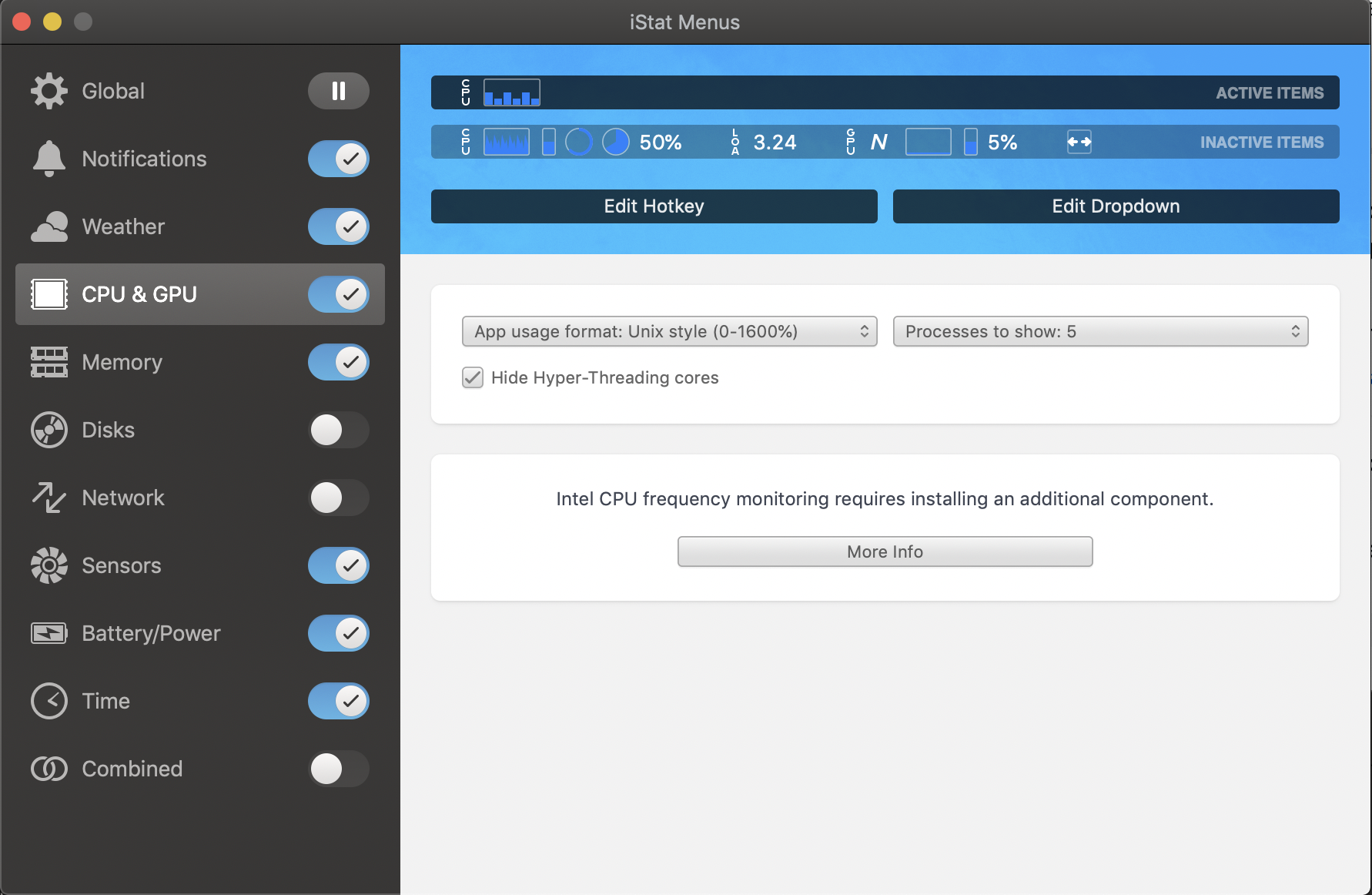Toggle the Battery/Power switch
1372x895 pixels.
339,633
